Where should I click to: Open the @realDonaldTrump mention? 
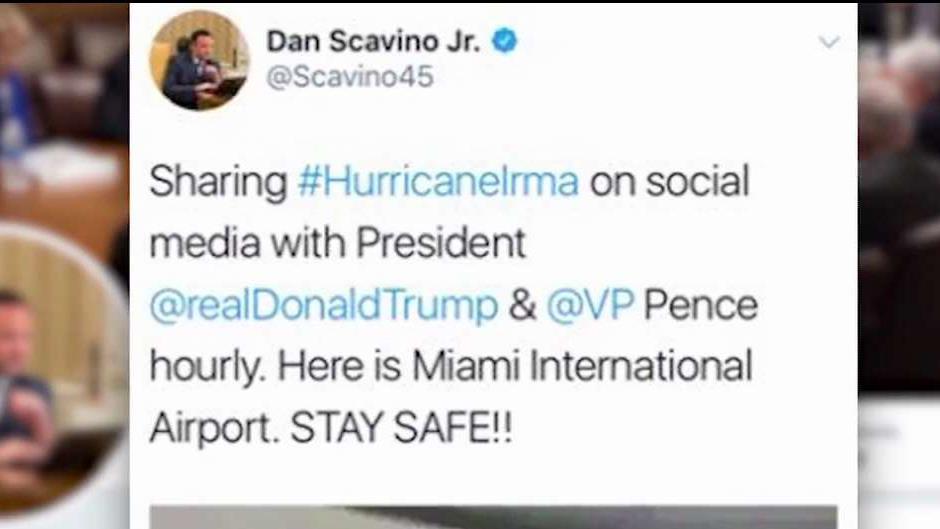[x=324, y=305]
